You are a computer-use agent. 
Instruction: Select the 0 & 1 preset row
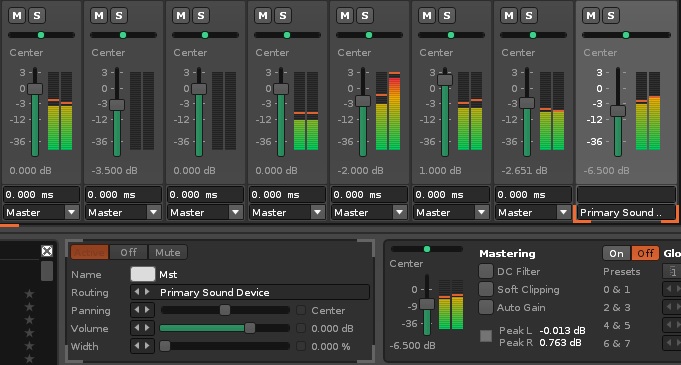click(616, 289)
